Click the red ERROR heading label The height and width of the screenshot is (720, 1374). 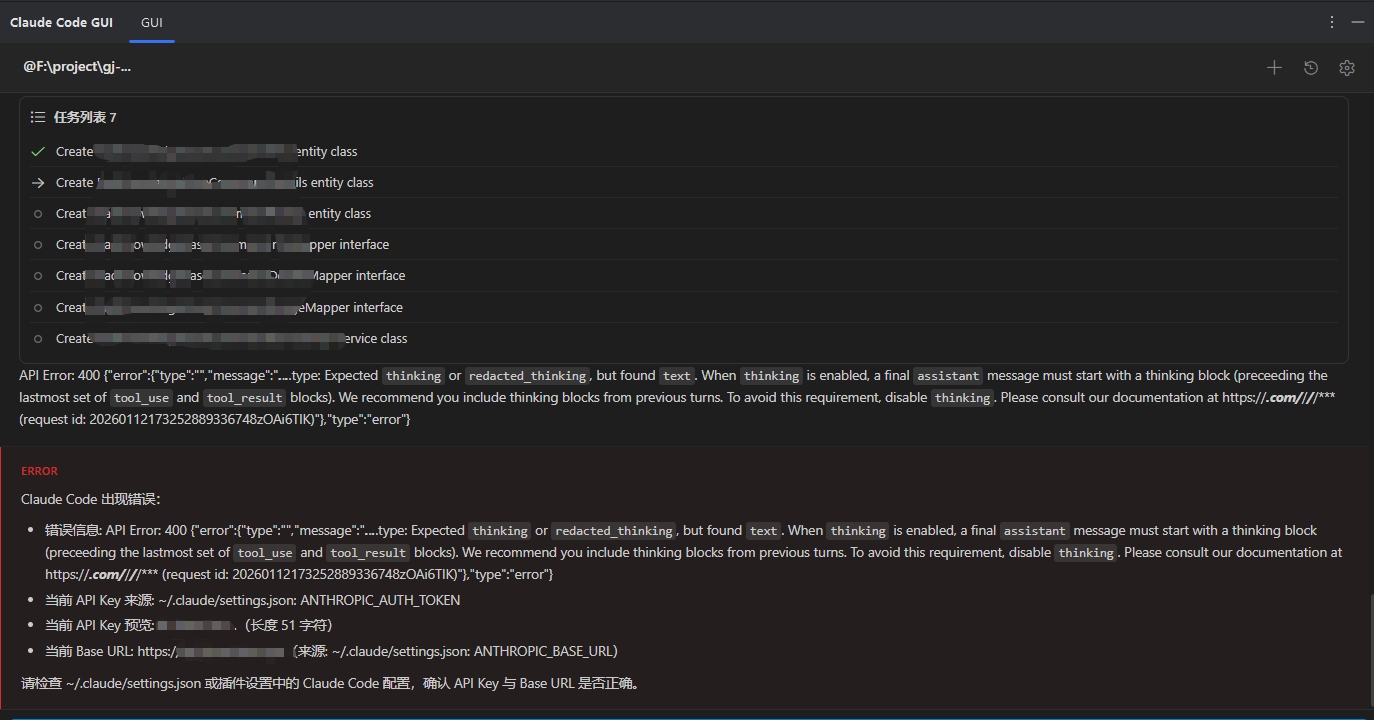(40, 471)
